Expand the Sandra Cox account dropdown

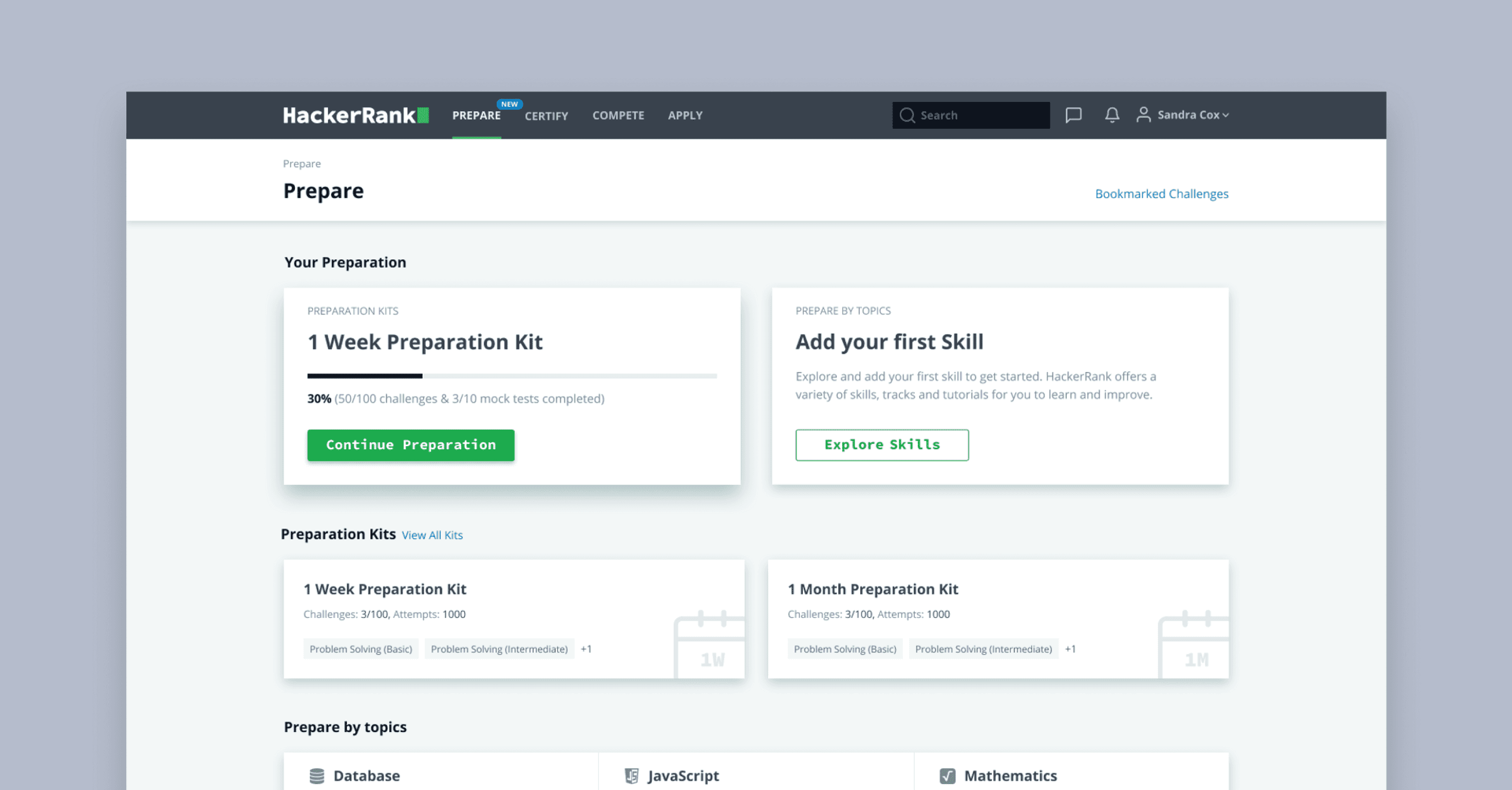click(1193, 115)
